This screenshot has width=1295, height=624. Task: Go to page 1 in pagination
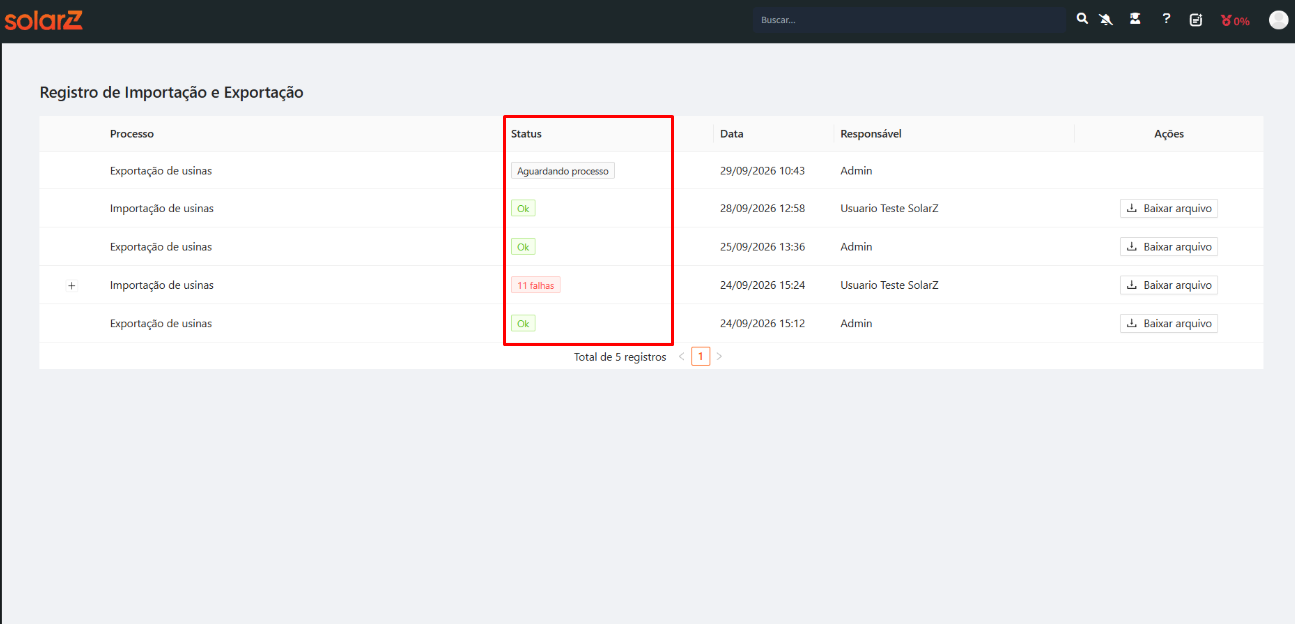pyautogui.click(x=701, y=356)
